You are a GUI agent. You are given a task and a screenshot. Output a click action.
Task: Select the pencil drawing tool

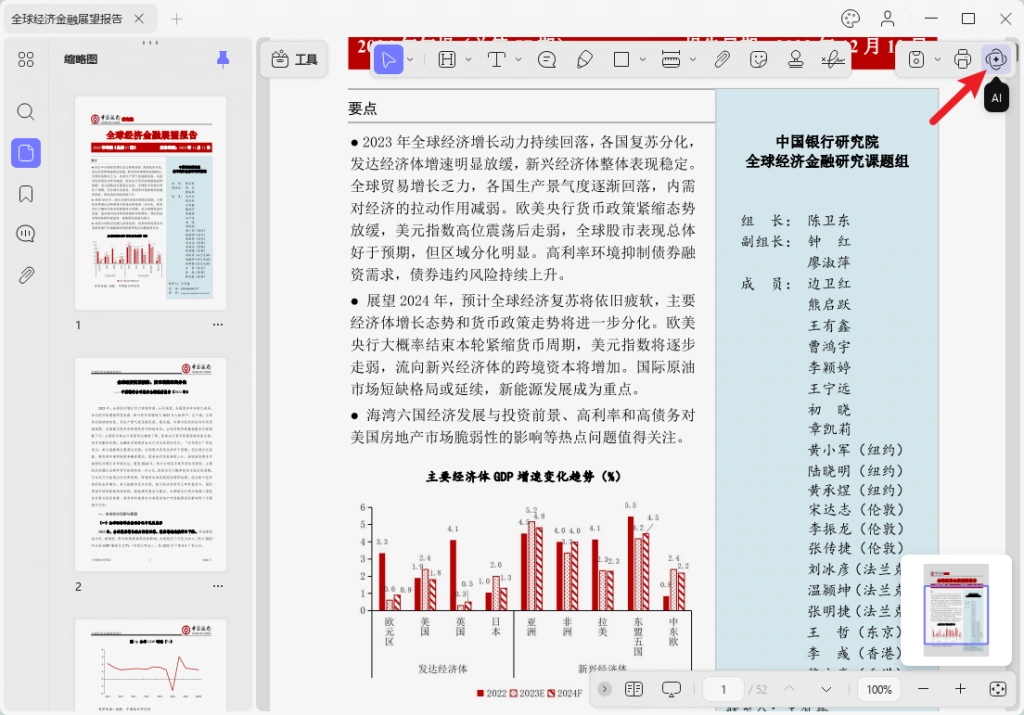(x=584, y=59)
